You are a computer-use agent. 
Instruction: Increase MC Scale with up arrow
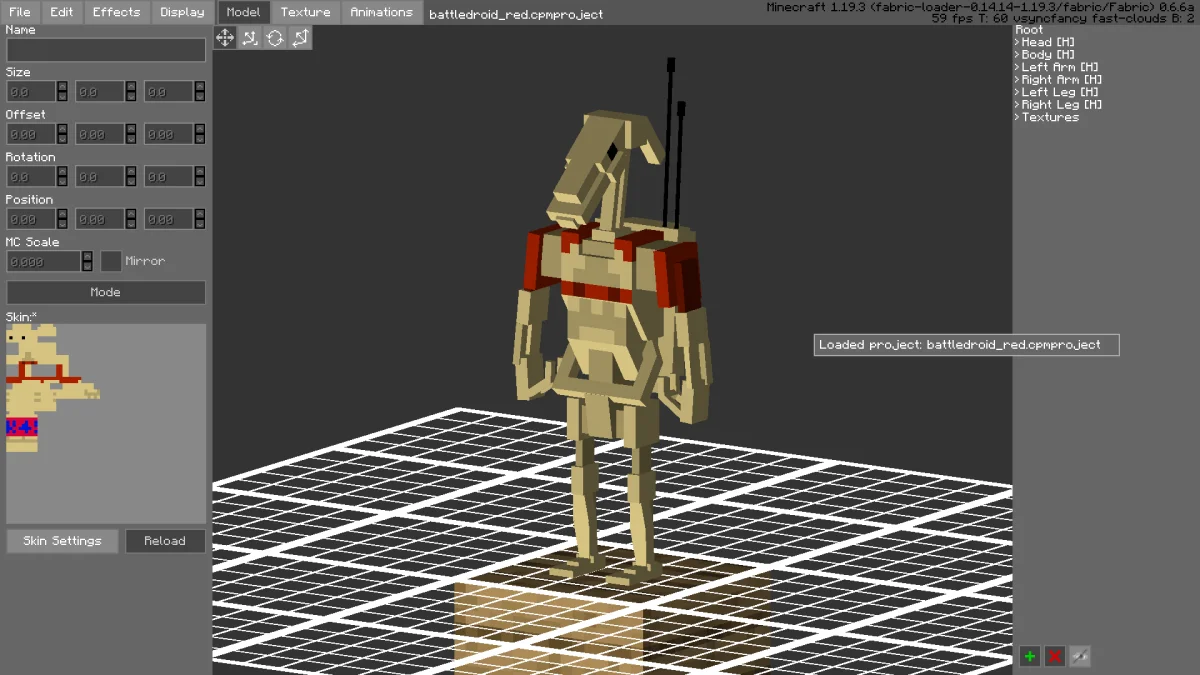(87, 255)
